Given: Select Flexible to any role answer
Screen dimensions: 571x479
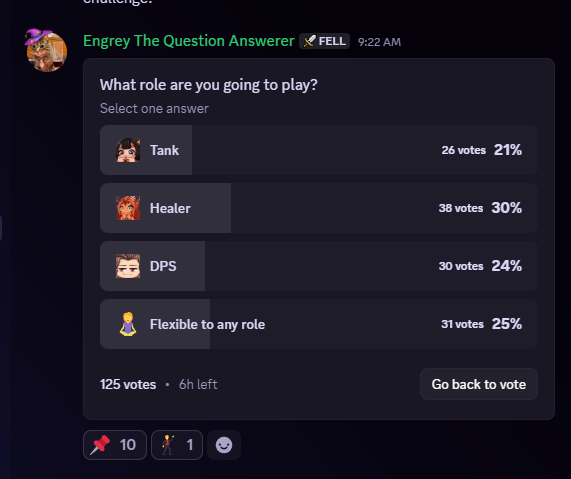Looking at the screenshot, I should point(319,324).
